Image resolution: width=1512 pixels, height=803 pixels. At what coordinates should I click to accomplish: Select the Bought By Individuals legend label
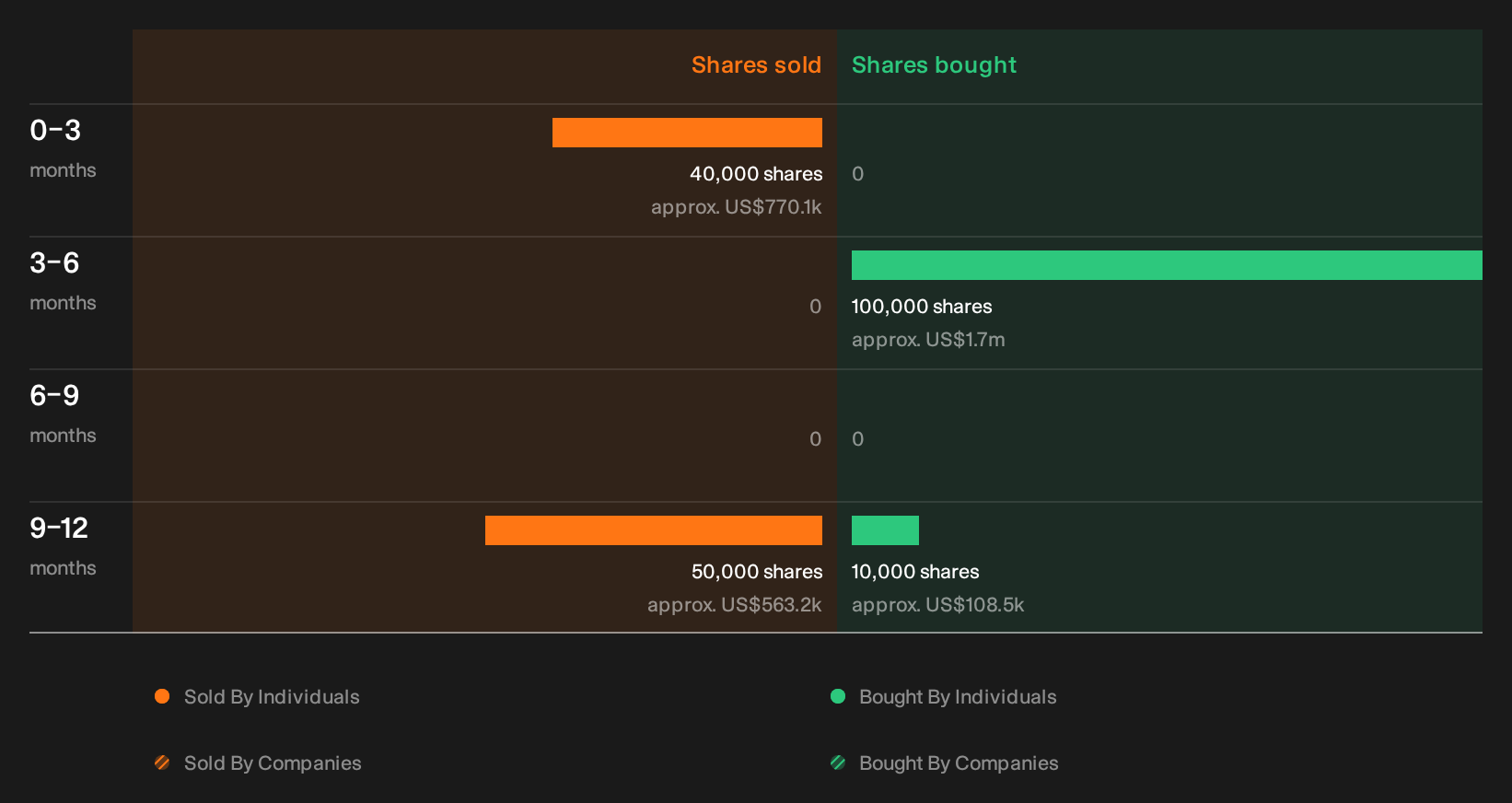(x=958, y=697)
